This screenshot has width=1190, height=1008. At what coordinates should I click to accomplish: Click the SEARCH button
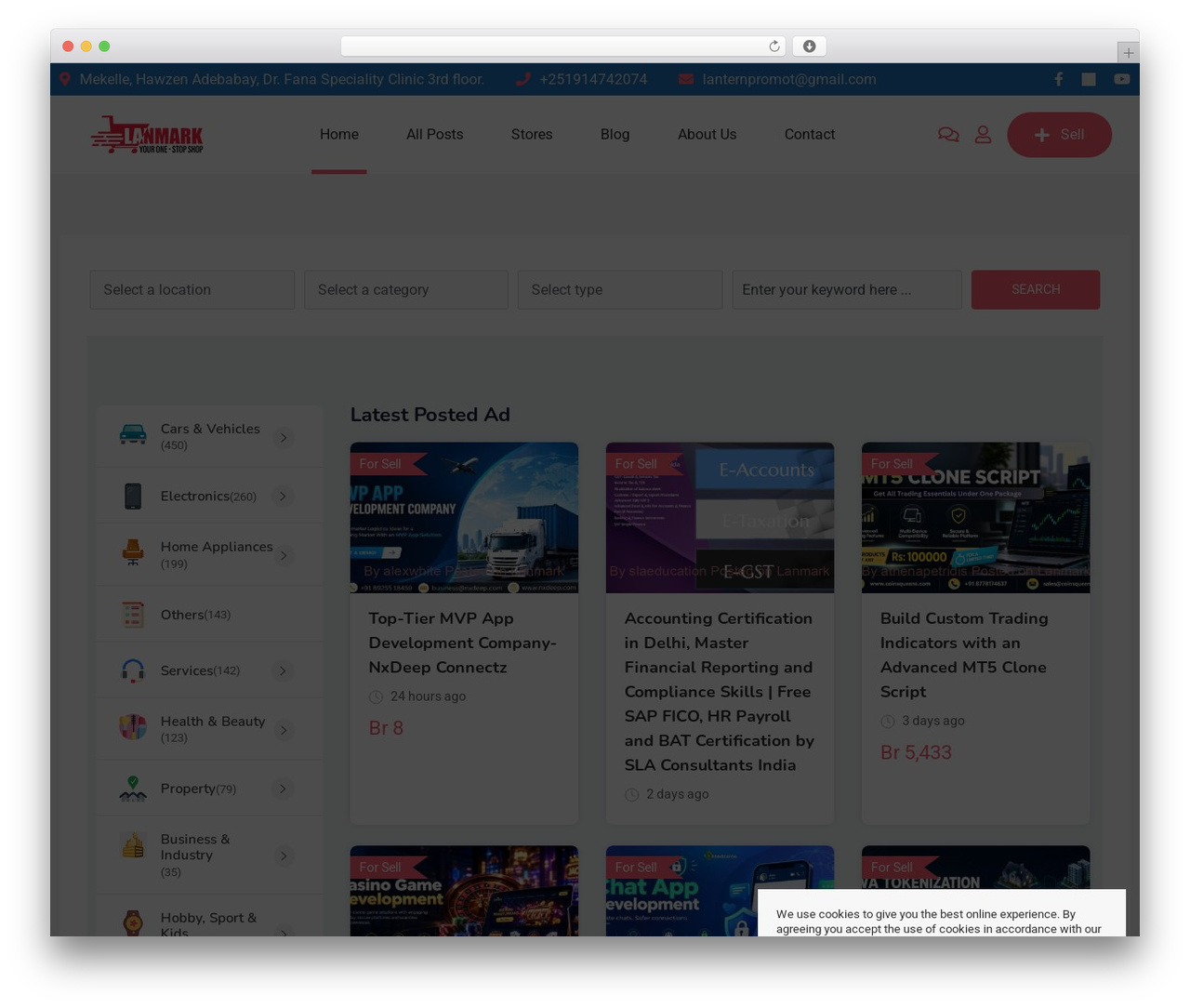pos(1036,290)
